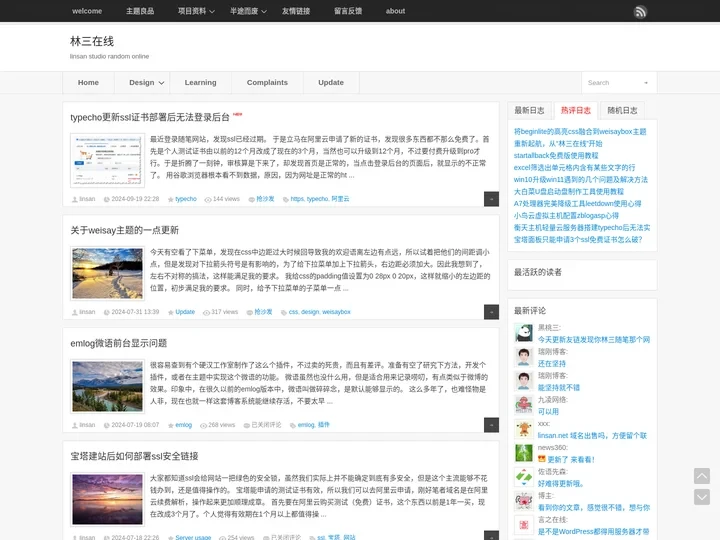
Task: Open comment link 可以用
Action: pyautogui.click(x=548, y=411)
